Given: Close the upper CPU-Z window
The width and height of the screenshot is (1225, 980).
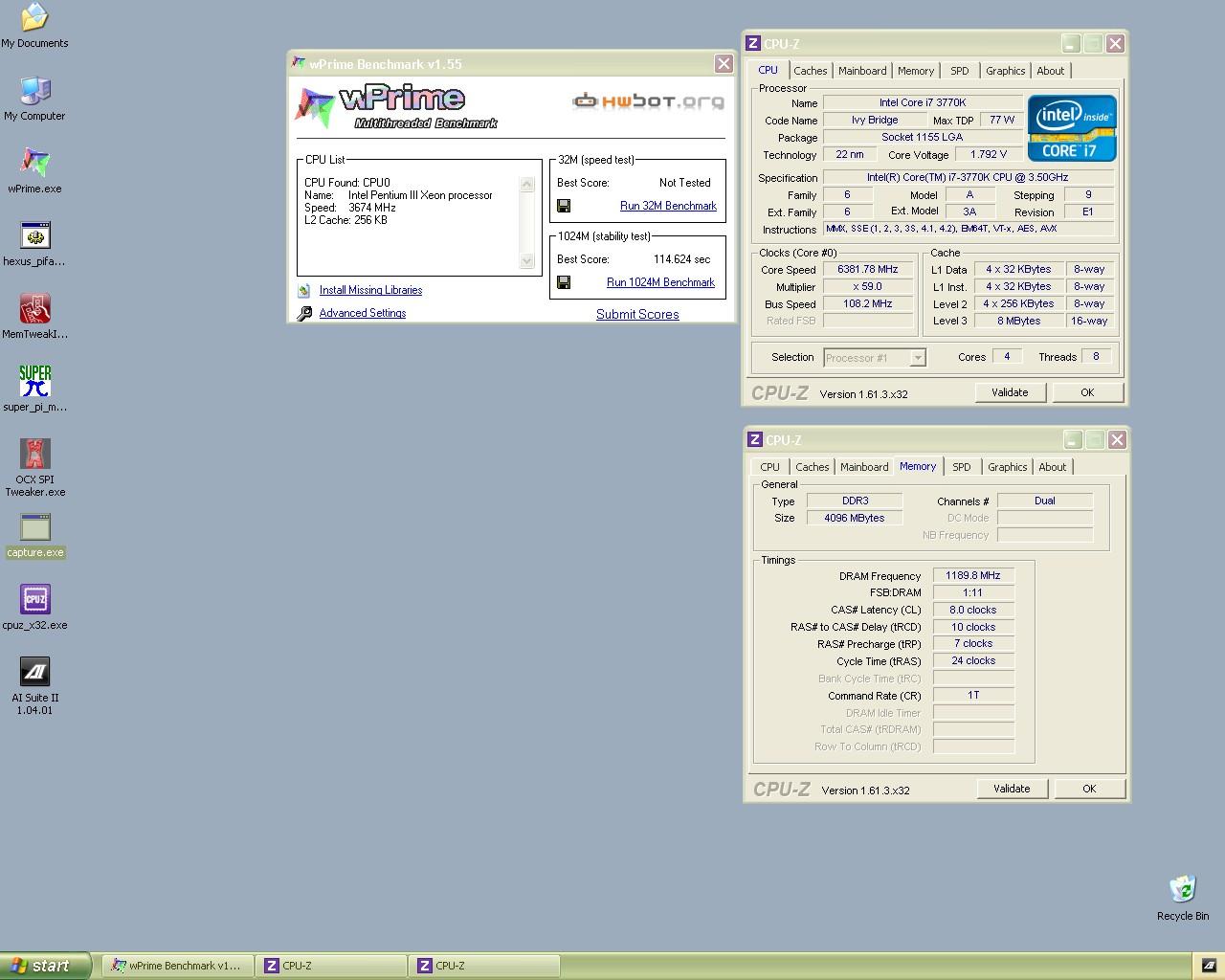Looking at the screenshot, I should [x=1115, y=43].
